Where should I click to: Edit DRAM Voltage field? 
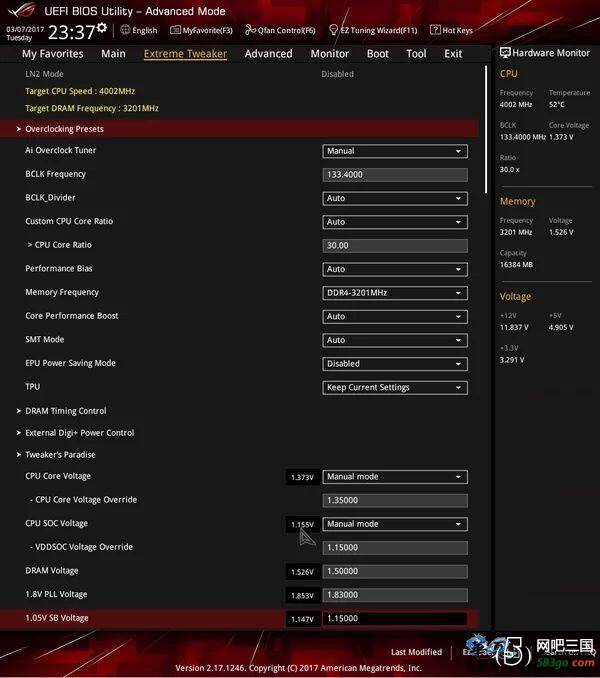pyautogui.click(x=395, y=571)
